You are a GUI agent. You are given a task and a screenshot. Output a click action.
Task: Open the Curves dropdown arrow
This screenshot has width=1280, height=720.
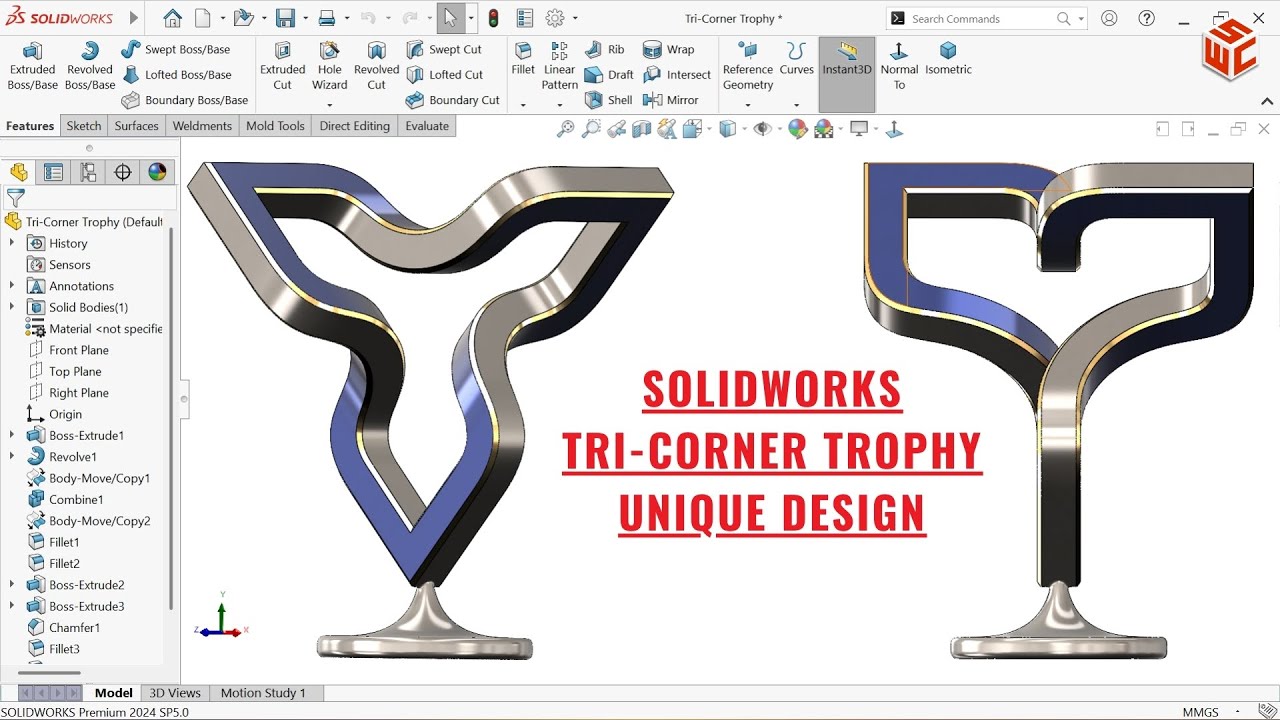pos(797,105)
